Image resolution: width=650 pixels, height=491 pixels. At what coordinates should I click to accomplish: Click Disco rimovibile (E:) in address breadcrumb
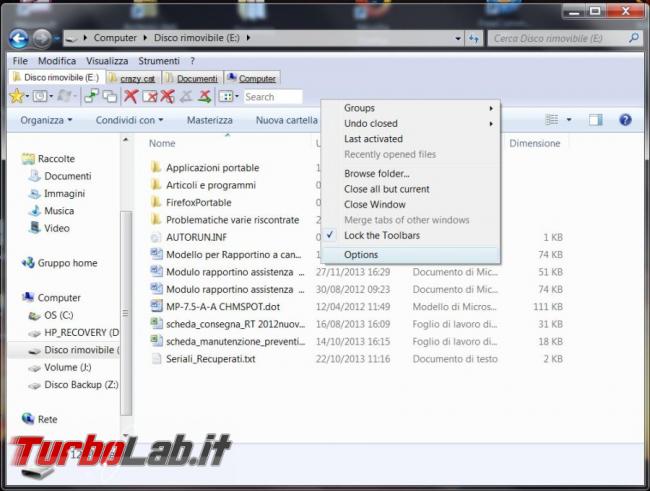click(196, 38)
